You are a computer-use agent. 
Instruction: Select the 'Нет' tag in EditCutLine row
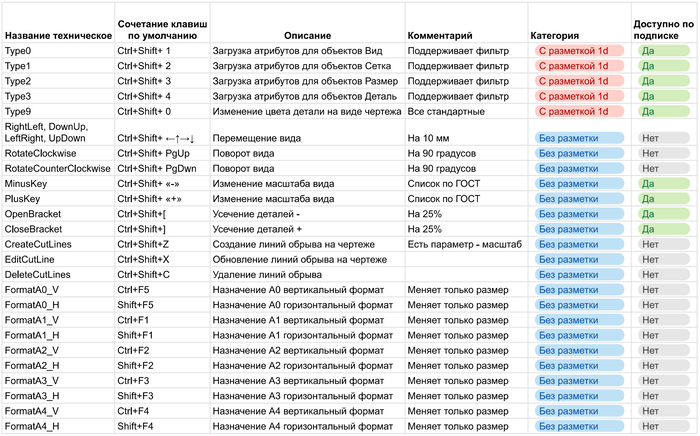[650, 259]
